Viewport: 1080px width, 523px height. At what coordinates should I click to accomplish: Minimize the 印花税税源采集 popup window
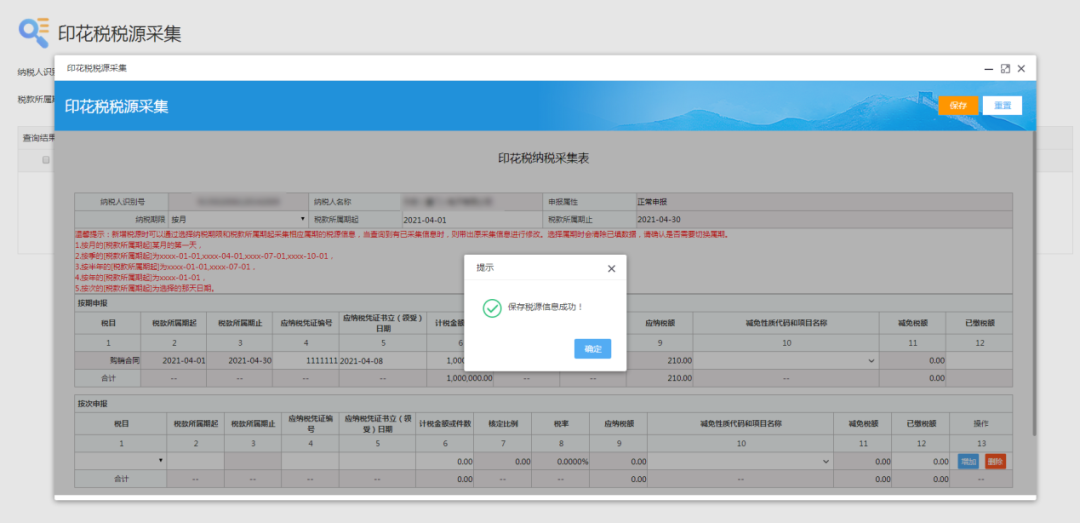988,69
